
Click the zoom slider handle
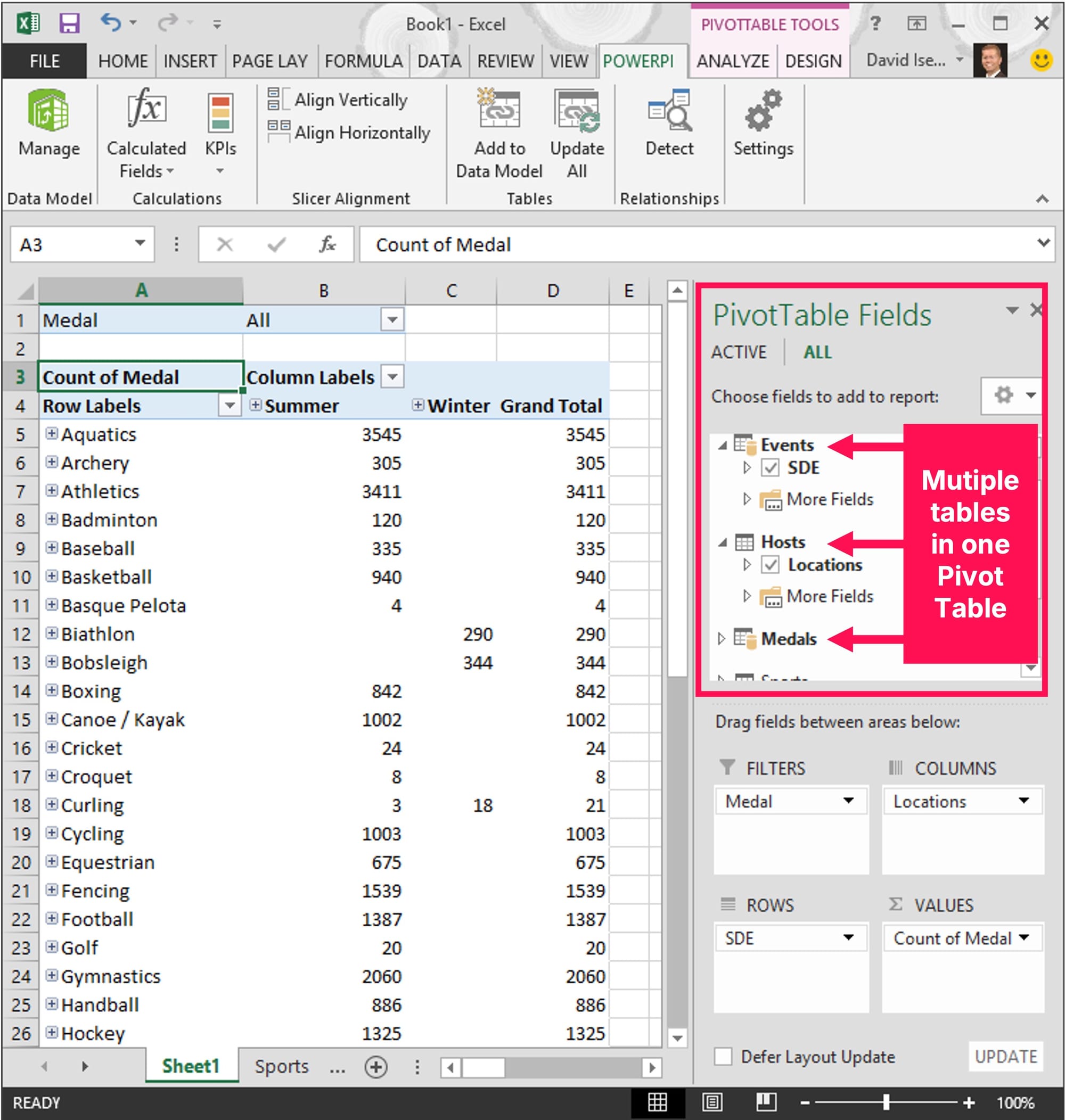click(x=886, y=1102)
